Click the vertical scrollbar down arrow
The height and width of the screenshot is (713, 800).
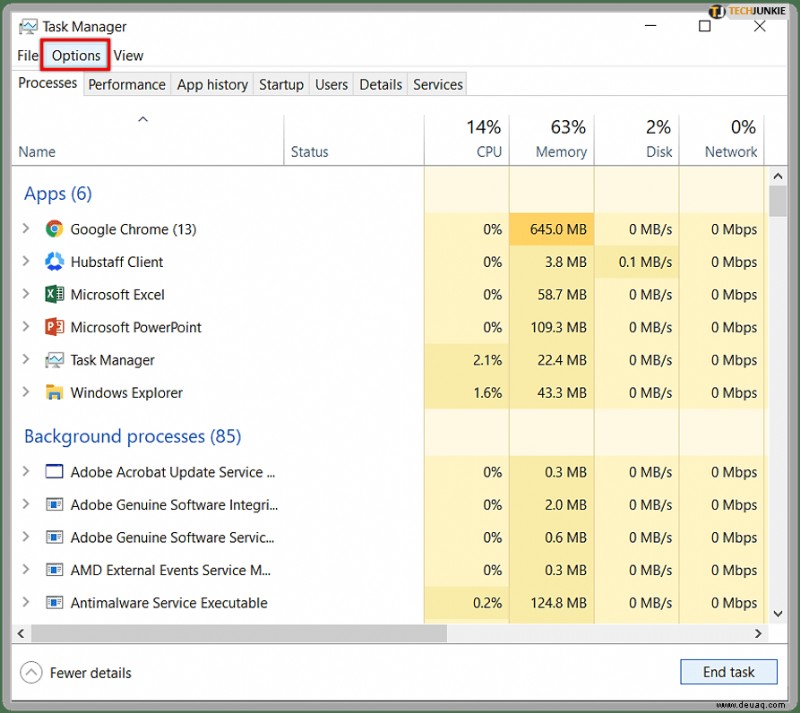pyautogui.click(x=778, y=613)
